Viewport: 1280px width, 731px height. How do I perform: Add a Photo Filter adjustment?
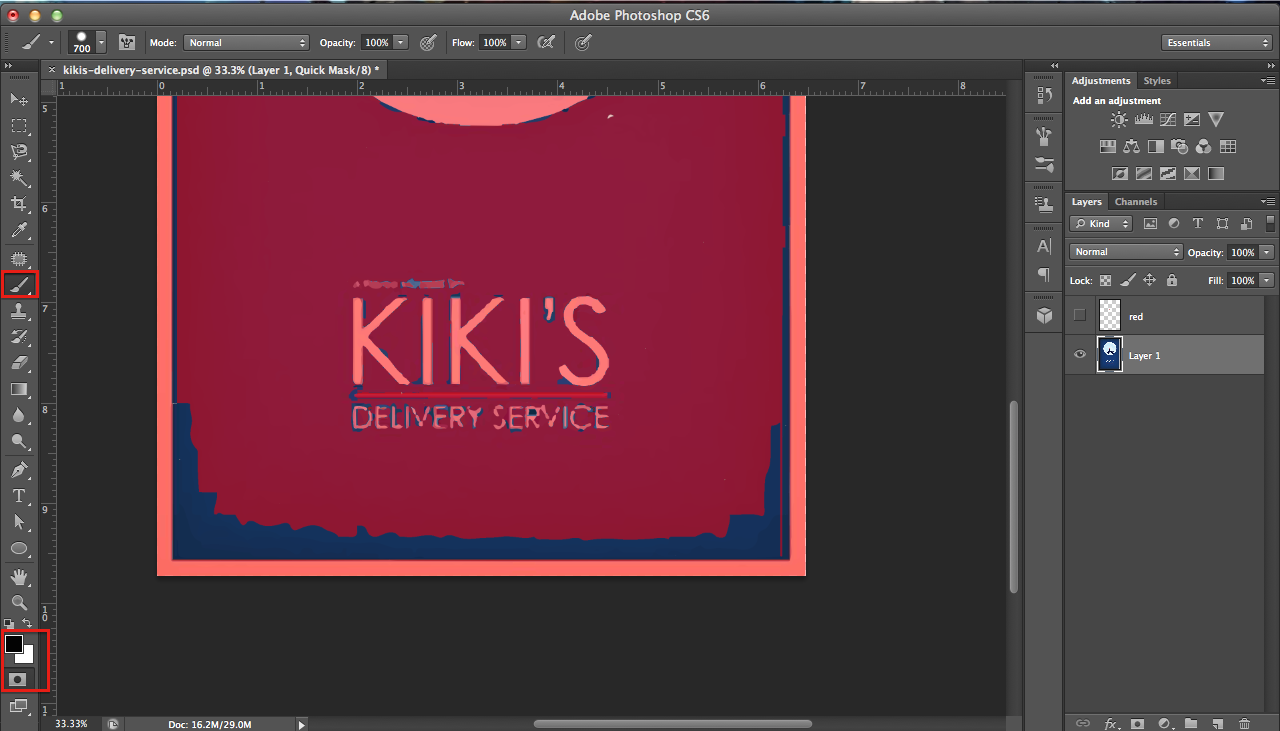click(1180, 147)
